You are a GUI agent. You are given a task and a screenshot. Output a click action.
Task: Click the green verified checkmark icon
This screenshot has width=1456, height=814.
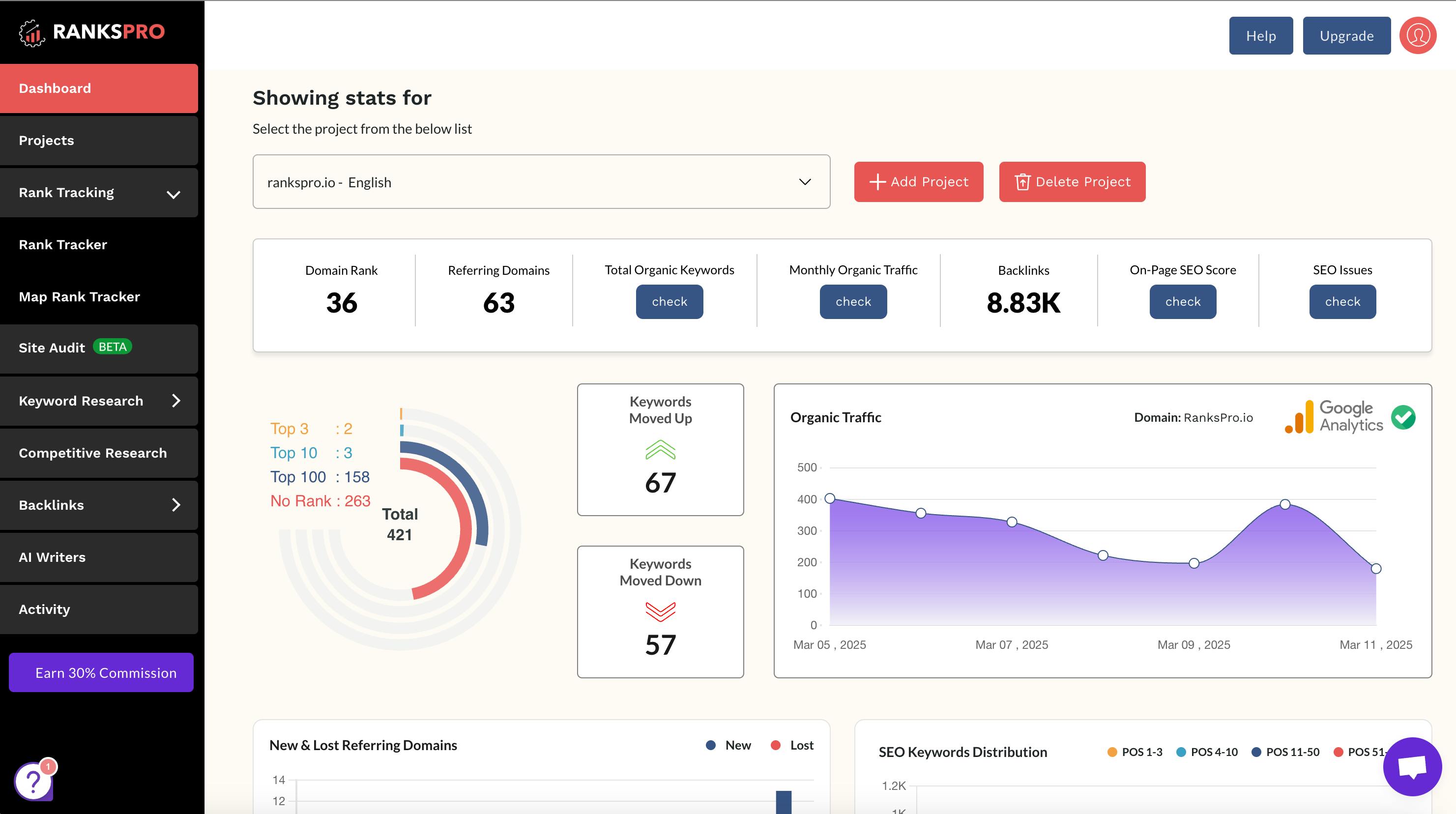click(1403, 417)
